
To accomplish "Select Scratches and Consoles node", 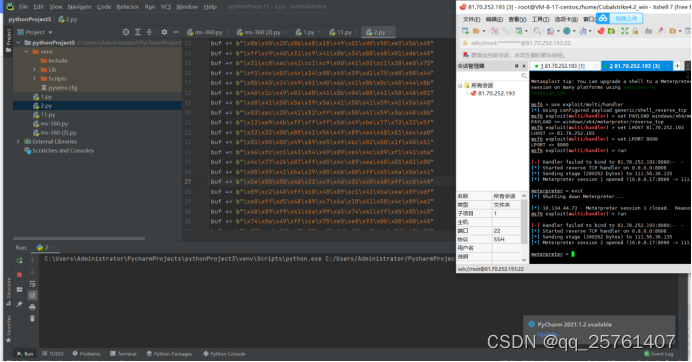I will 59,151.
